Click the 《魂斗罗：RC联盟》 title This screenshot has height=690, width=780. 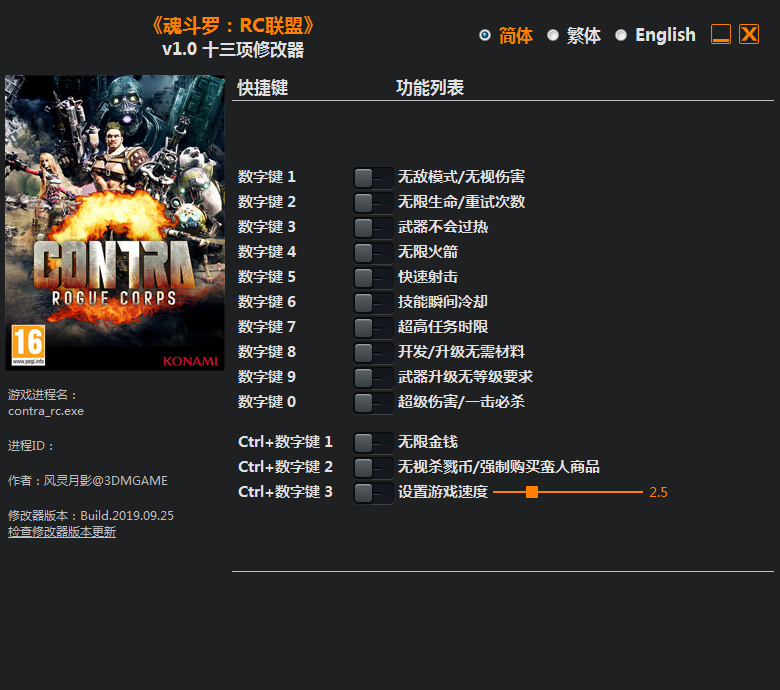233,26
